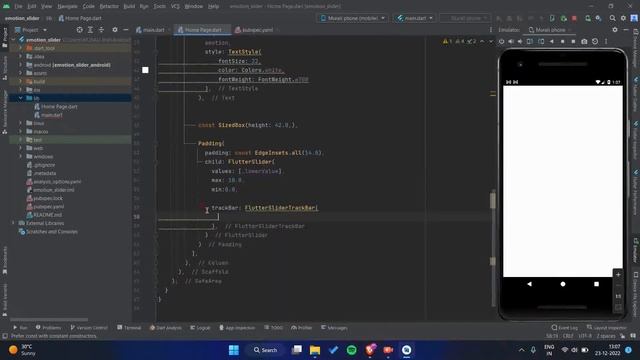Screen dimensions: 640x360
Task: Take an emulator screenshot with camera icon
Action: point(584,41)
